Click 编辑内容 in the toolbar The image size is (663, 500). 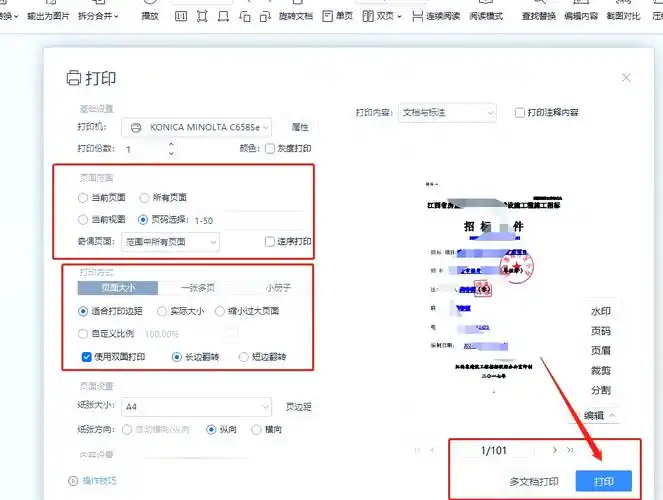pos(581,16)
